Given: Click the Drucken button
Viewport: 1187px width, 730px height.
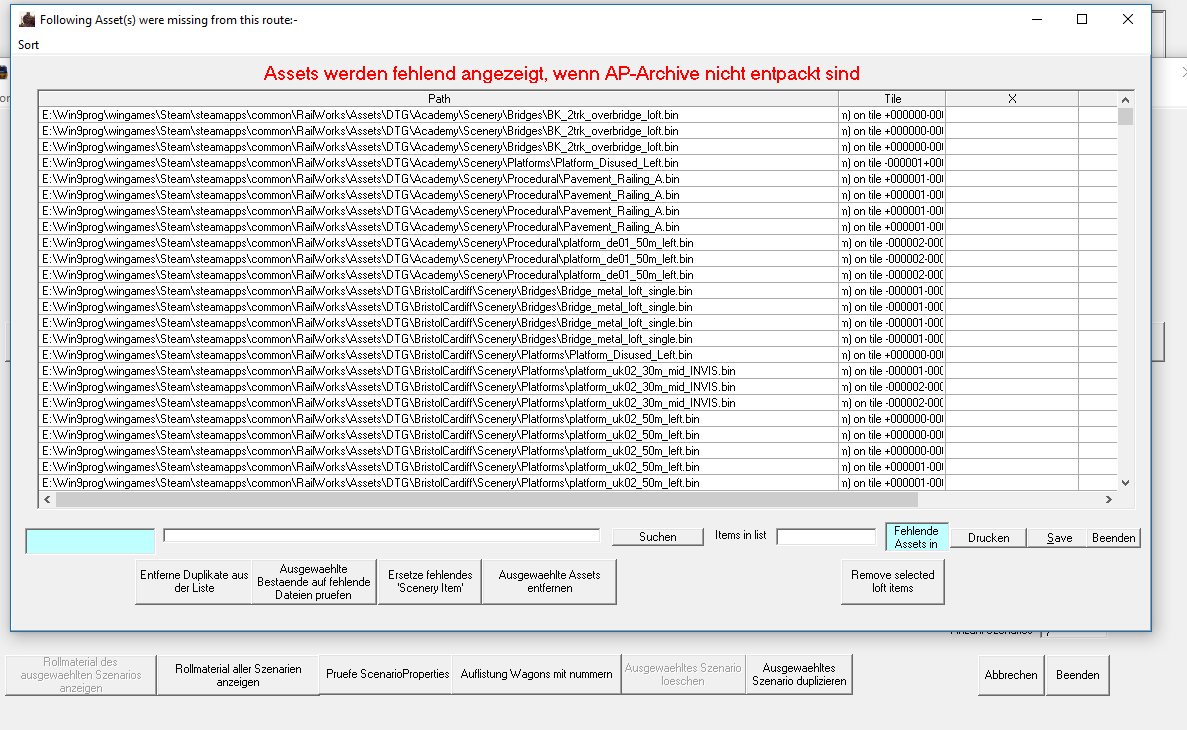Looking at the screenshot, I should (x=988, y=538).
